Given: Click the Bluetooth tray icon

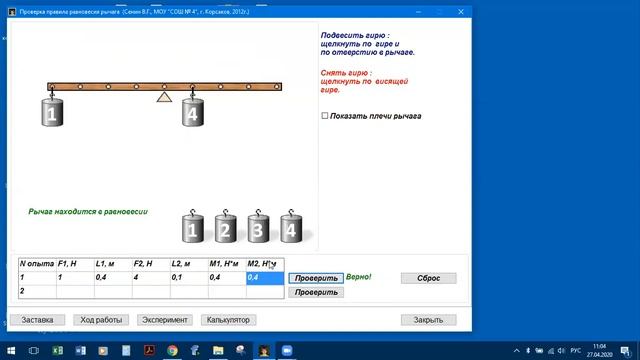Looking at the screenshot, I should click(x=528, y=351).
